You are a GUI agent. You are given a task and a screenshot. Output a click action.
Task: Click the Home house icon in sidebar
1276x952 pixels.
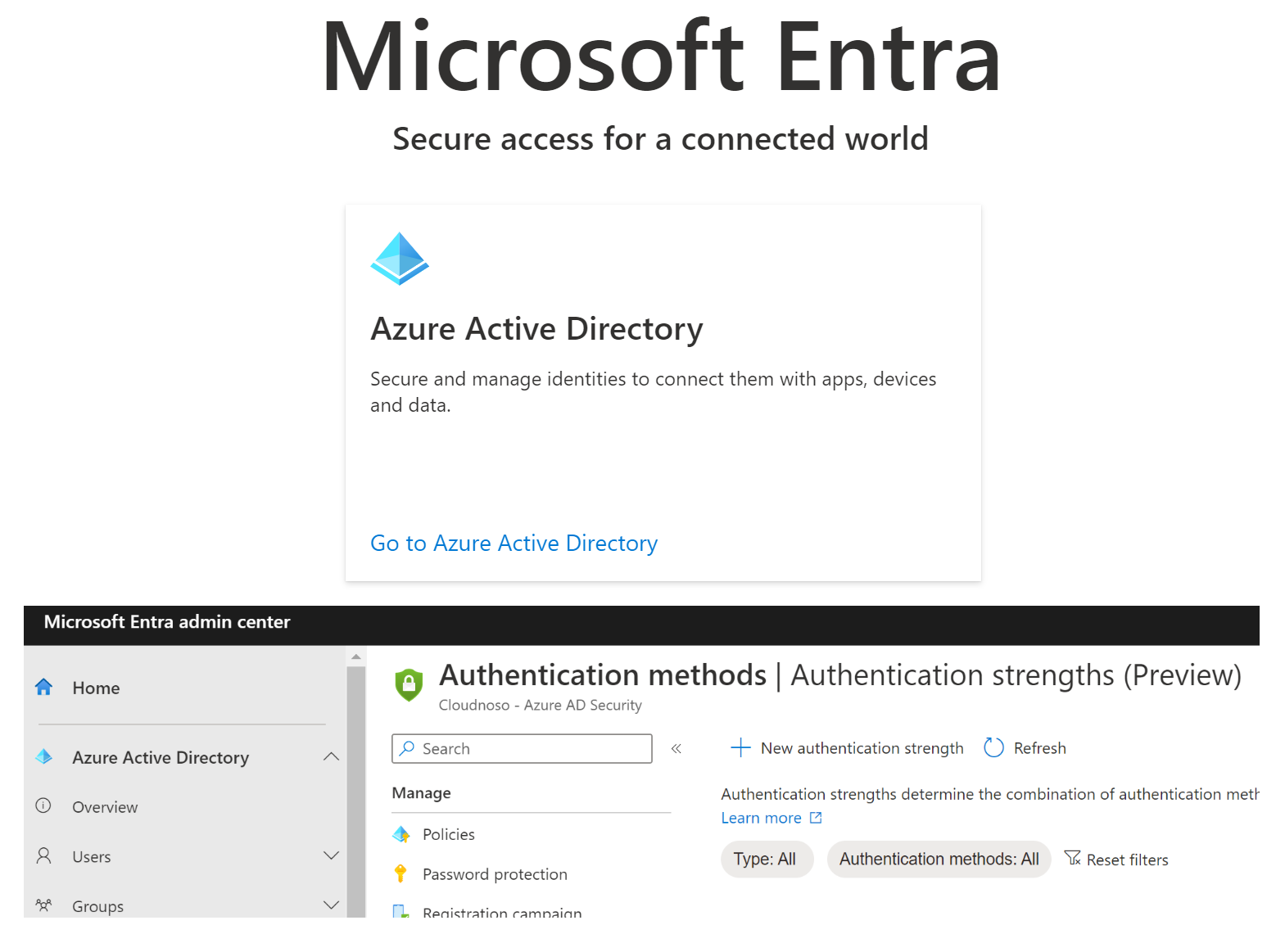click(44, 688)
